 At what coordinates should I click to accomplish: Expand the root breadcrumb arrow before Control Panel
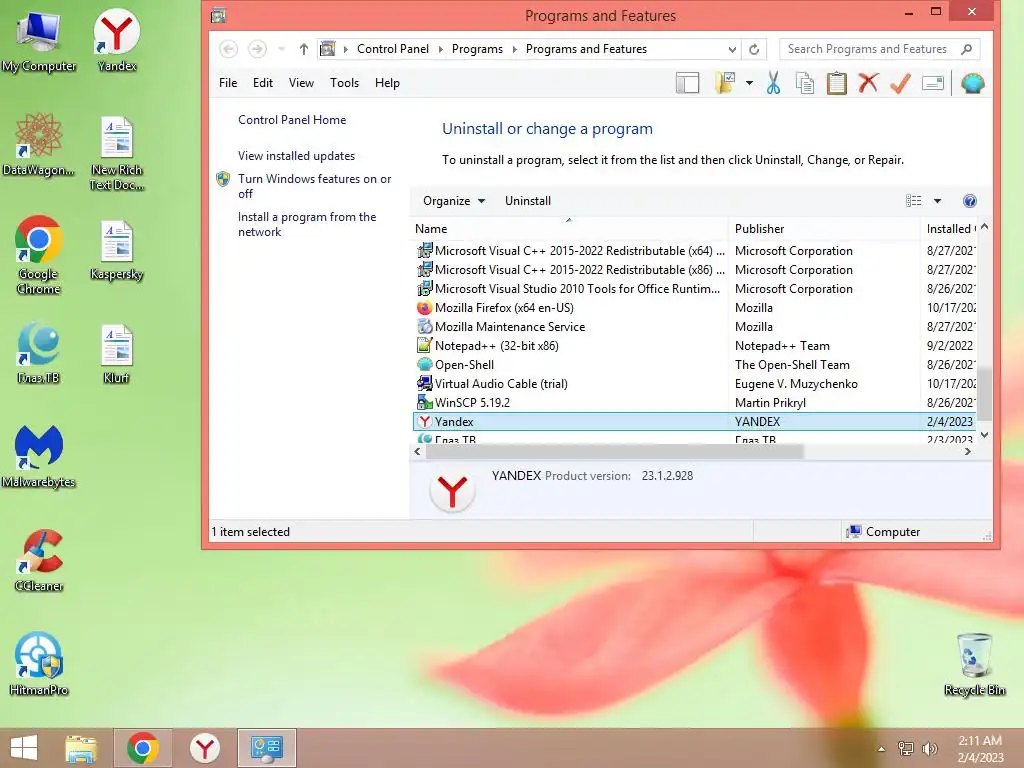[x=345, y=49]
